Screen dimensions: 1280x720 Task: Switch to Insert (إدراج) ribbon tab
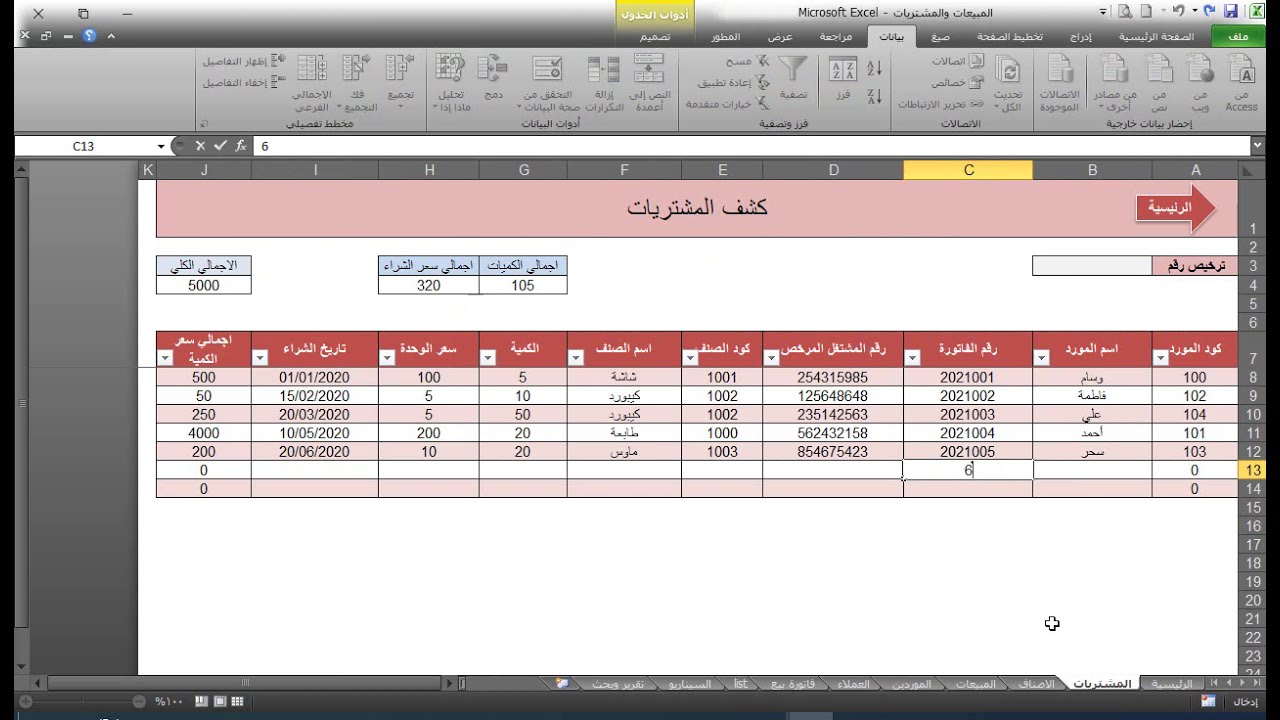(x=1080, y=36)
